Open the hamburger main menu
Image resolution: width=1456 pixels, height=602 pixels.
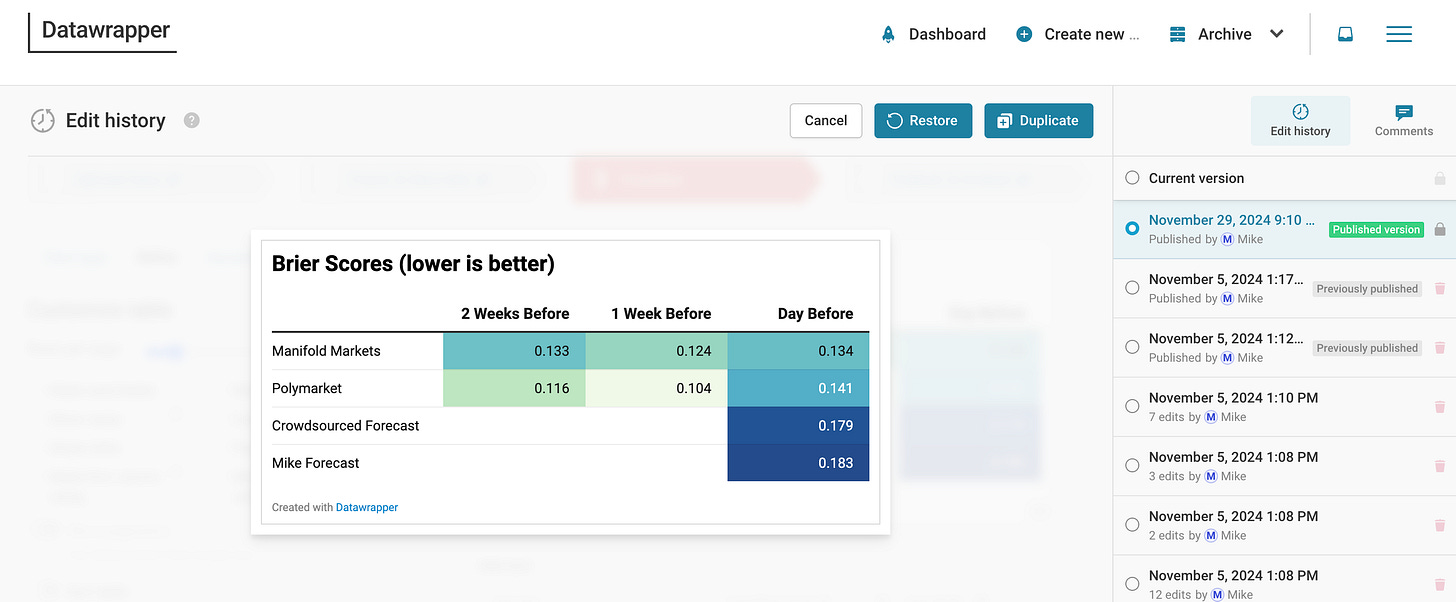(1399, 34)
